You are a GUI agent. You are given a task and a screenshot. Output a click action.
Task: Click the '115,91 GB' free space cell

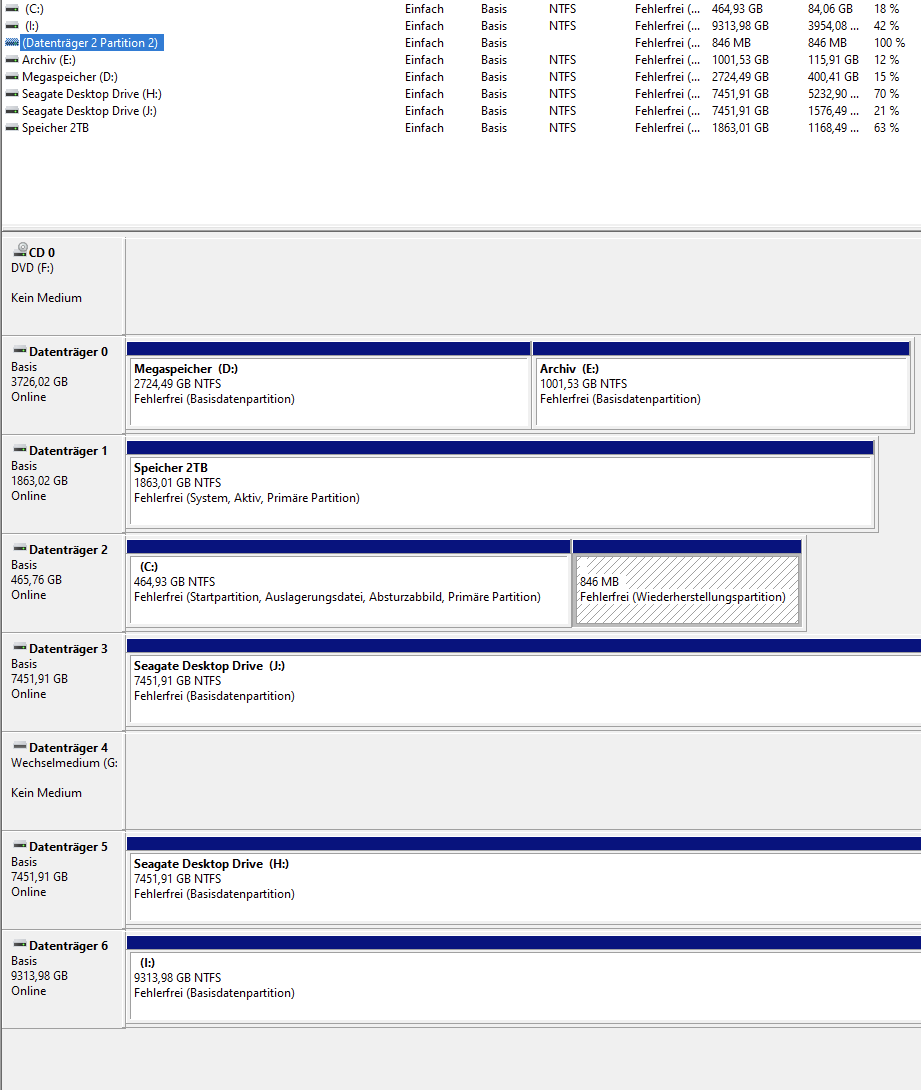pos(833,60)
